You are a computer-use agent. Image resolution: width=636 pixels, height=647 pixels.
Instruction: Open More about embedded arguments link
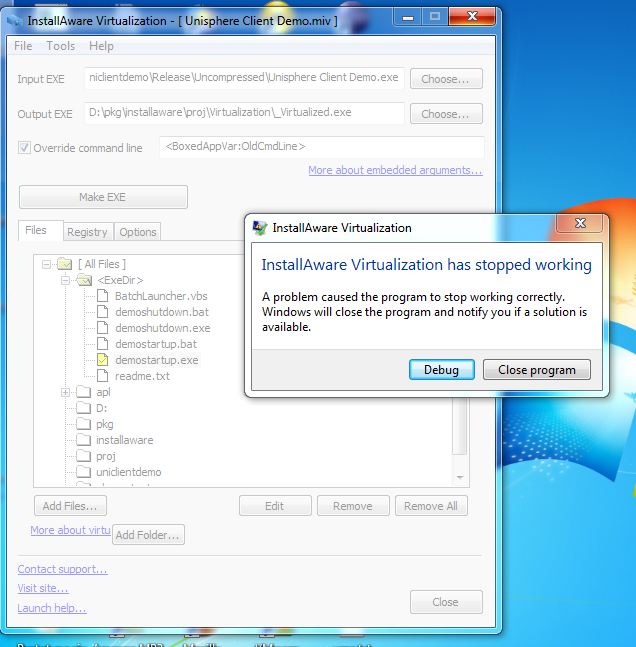[x=395, y=170]
